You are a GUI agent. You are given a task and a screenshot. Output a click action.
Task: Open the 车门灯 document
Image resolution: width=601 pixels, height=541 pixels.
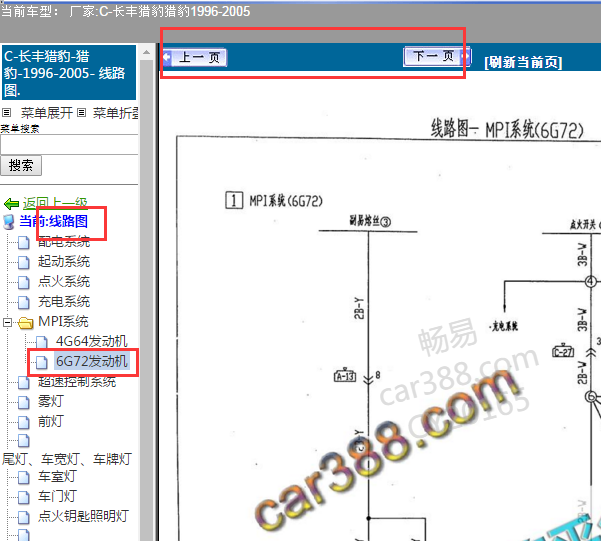[57, 496]
